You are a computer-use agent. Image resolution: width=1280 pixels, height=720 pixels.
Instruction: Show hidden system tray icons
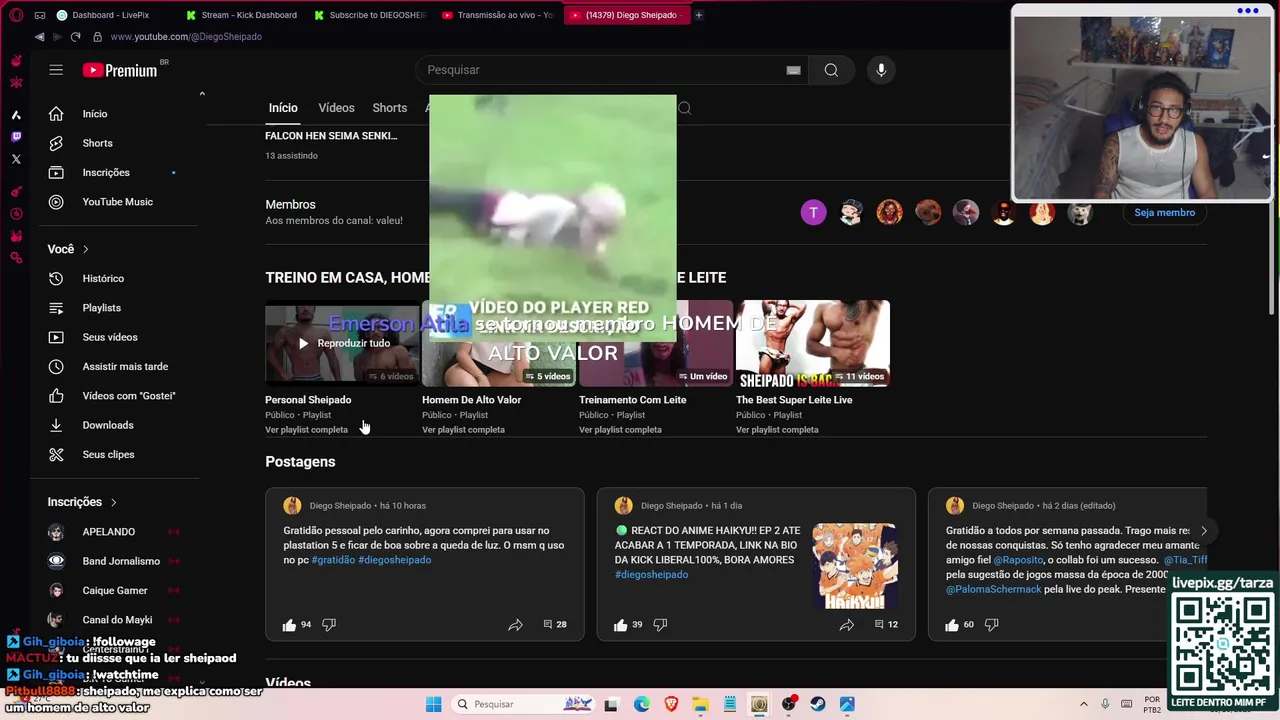tap(1086, 704)
